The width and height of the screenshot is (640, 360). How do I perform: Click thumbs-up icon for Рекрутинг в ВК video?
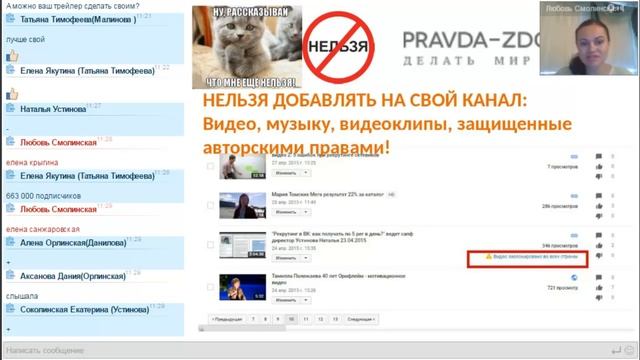click(x=599, y=245)
